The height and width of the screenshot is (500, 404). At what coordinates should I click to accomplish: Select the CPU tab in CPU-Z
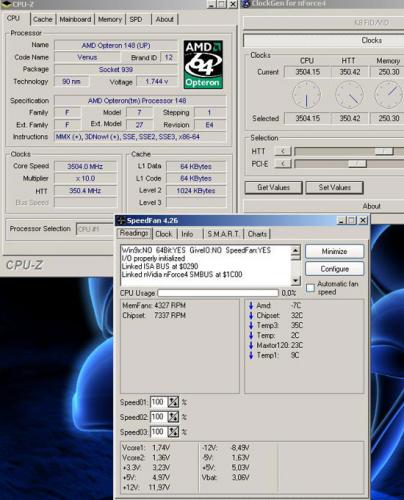[14, 18]
